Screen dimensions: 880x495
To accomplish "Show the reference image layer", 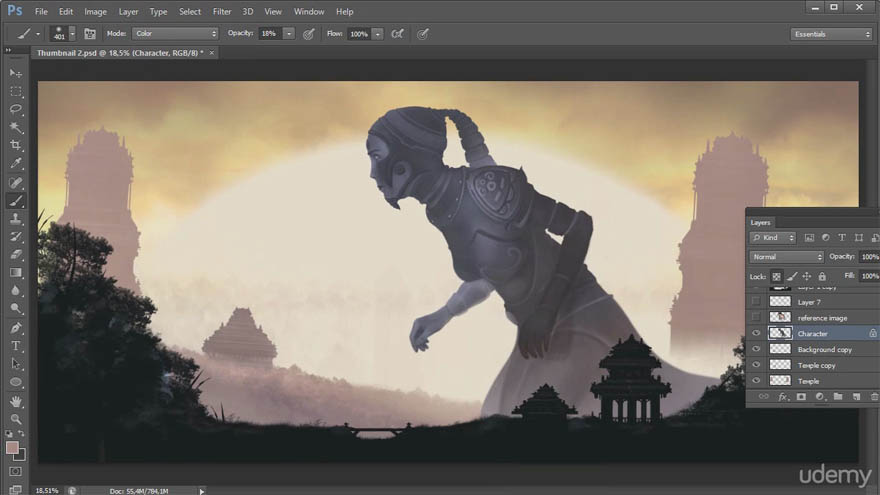I will [x=756, y=318].
